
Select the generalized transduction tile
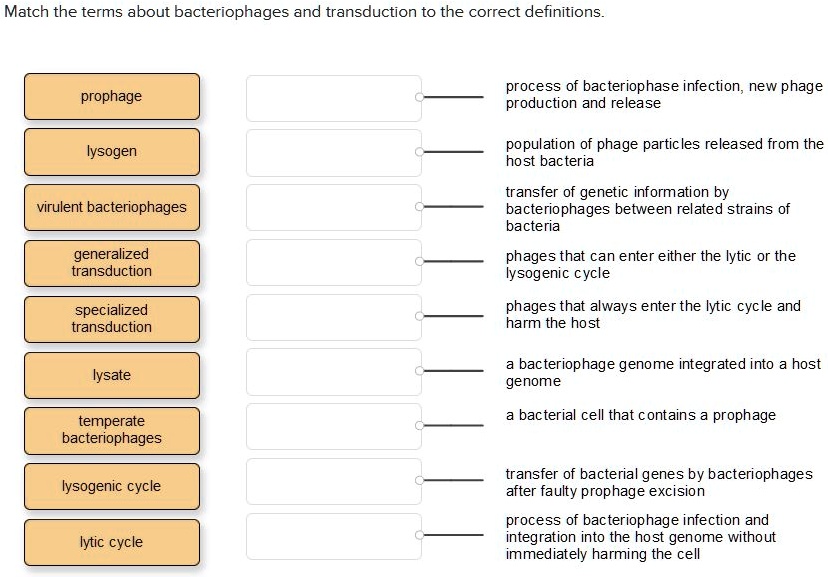111,263
